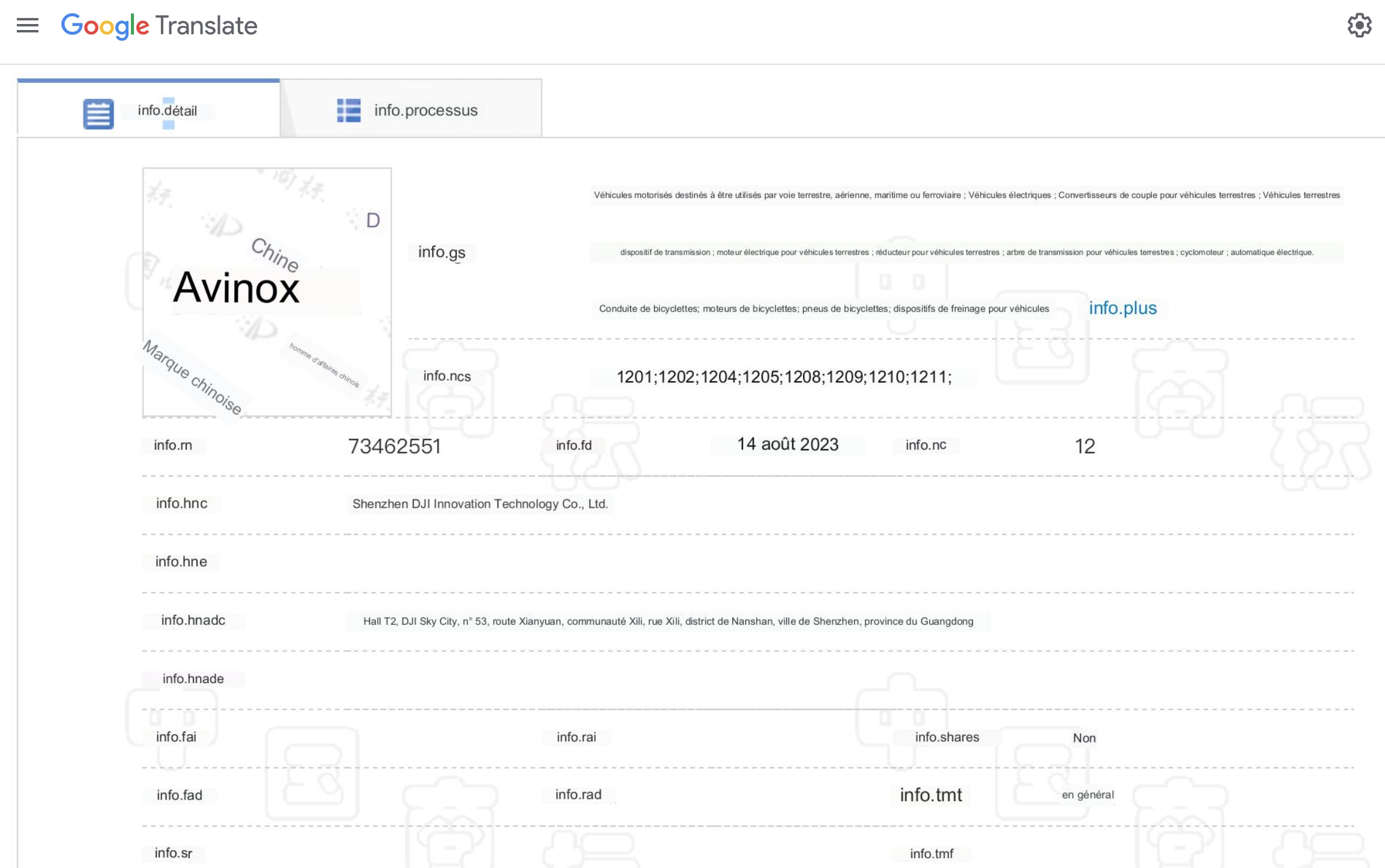Click the document icon on info.détail tab
This screenshot has width=1385, height=868.
(98, 113)
